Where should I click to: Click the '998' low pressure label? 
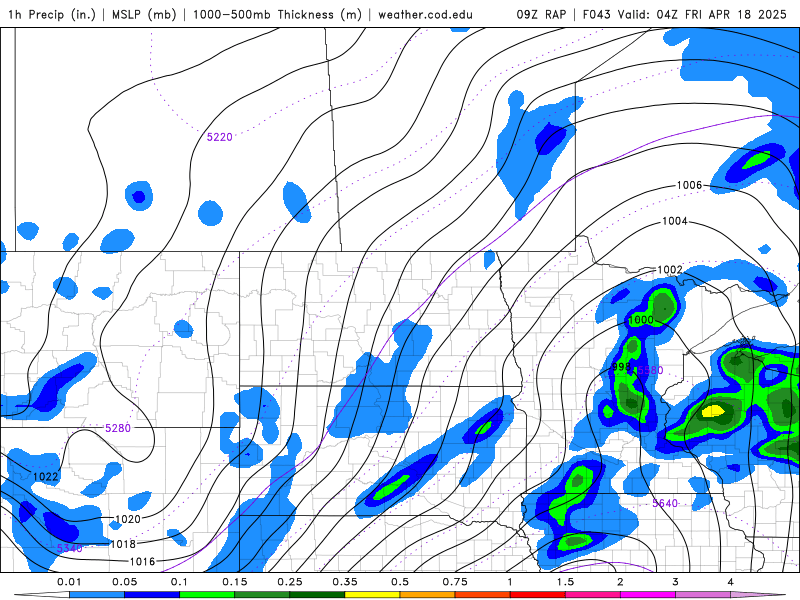621,367
